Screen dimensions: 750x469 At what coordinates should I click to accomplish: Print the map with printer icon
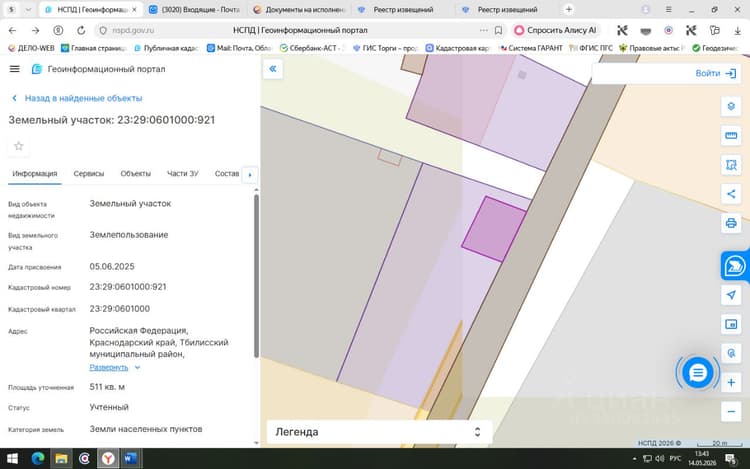[x=731, y=223]
